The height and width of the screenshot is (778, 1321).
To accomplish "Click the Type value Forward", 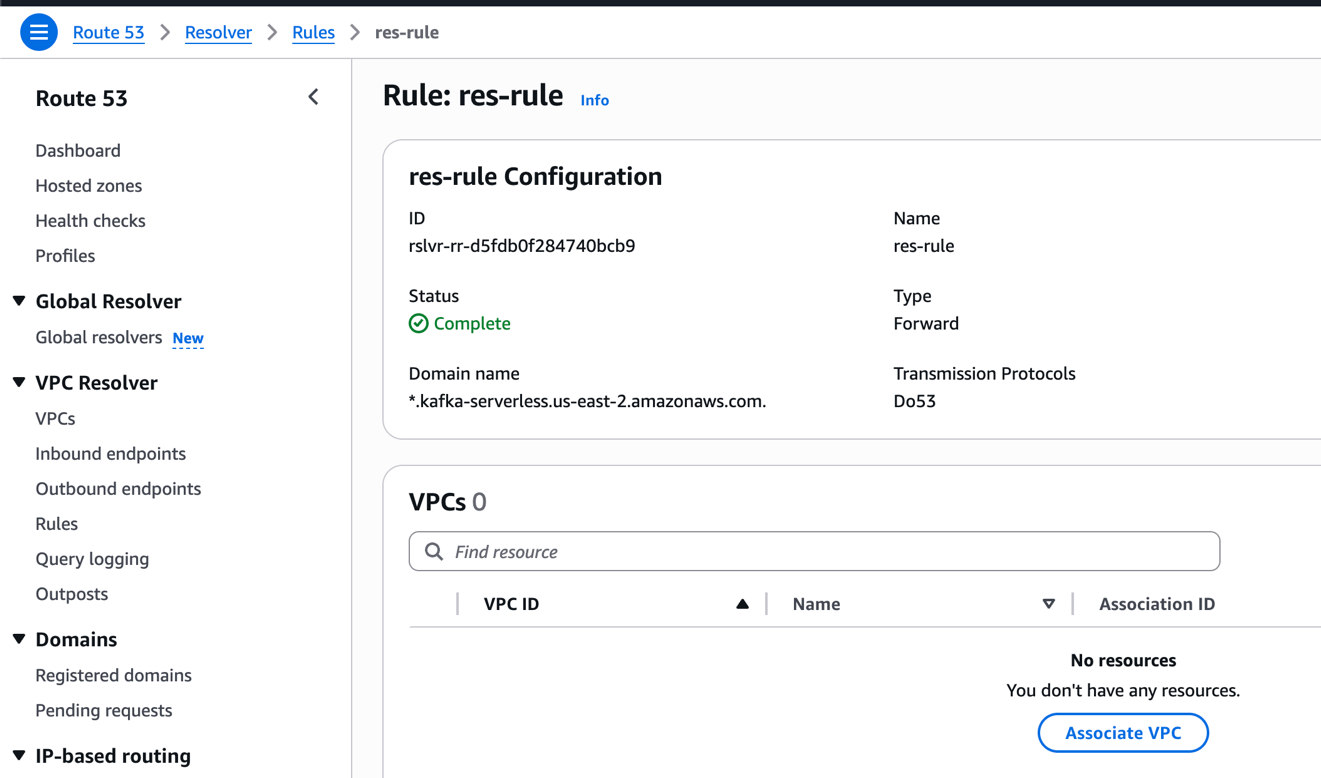I will click(x=926, y=324).
